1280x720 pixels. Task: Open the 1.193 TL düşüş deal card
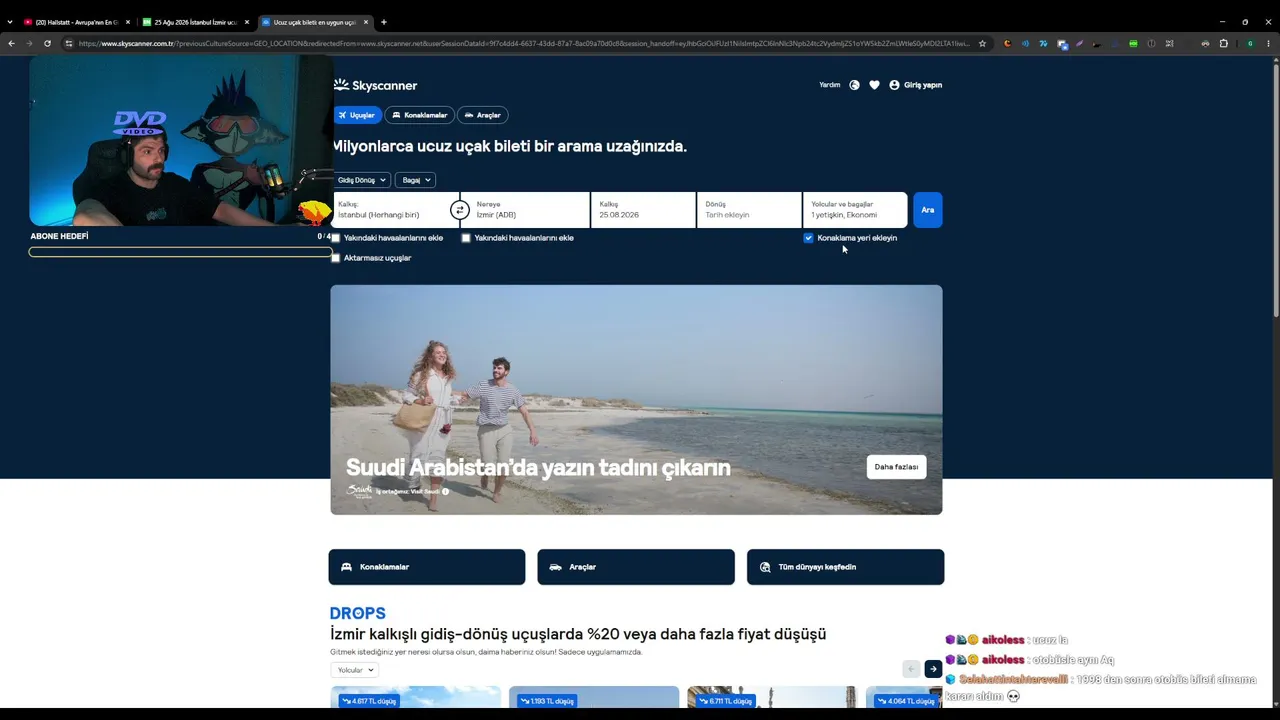click(x=594, y=697)
